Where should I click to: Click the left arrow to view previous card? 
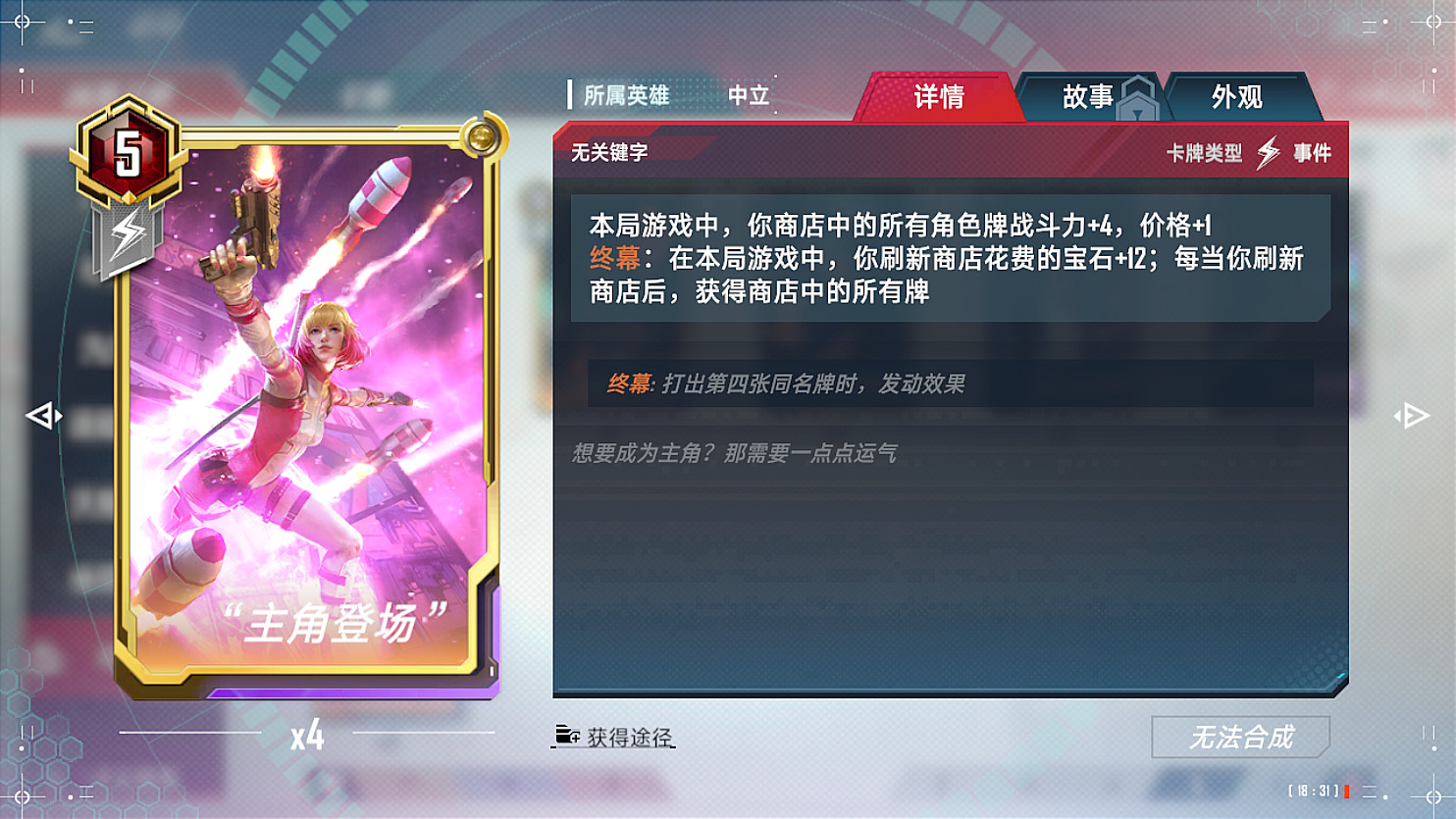click(x=43, y=416)
